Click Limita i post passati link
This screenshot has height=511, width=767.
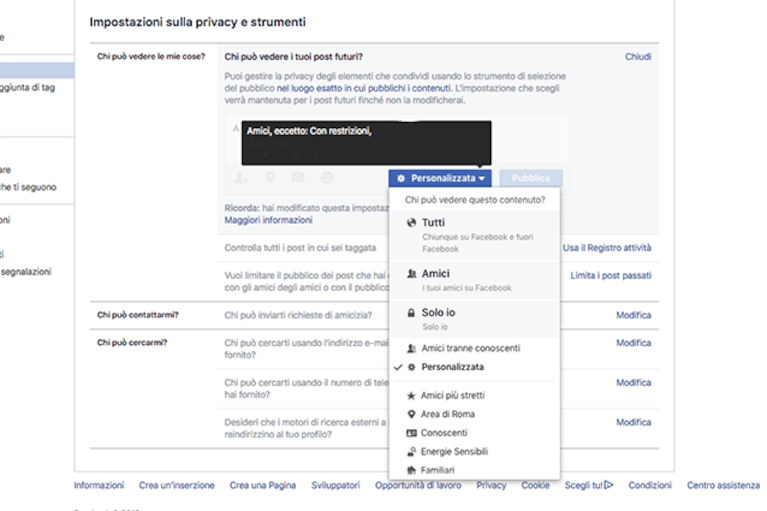610,275
